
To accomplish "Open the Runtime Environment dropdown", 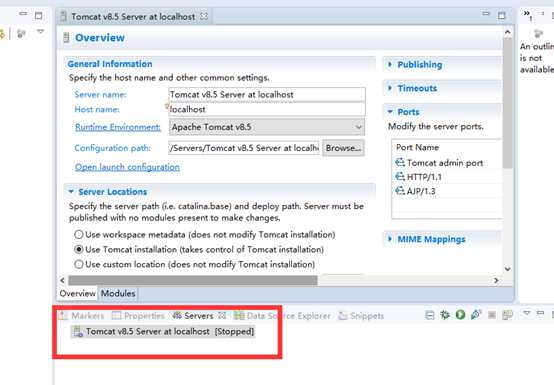I will (267, 127).
